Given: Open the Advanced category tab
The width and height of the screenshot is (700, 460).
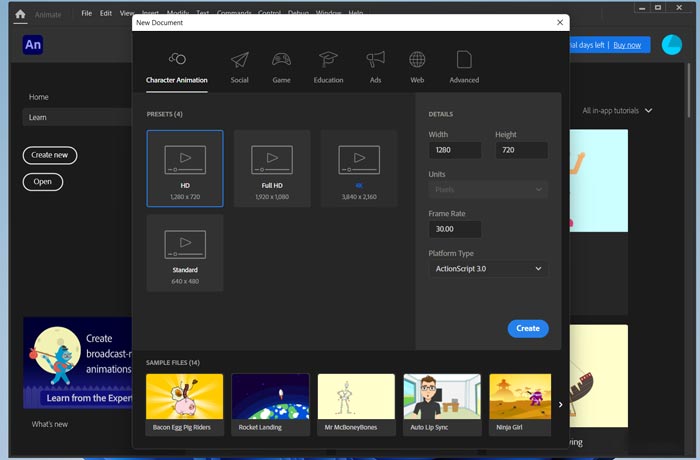Looking at the screenshot, I should [x=464, y=68].
